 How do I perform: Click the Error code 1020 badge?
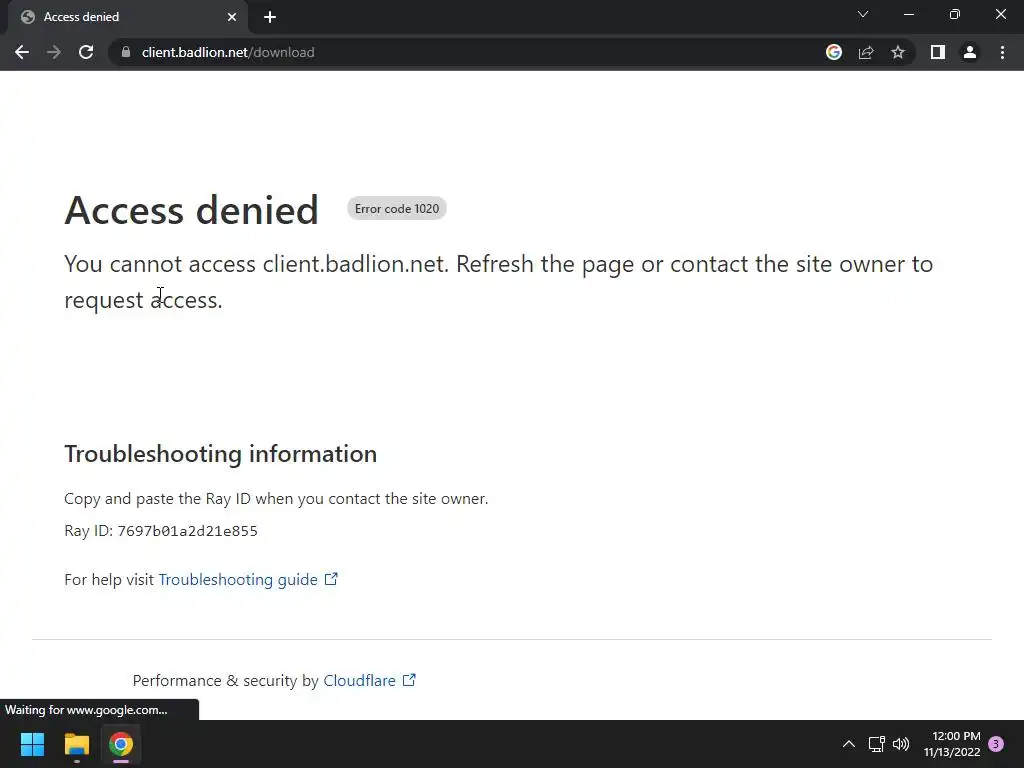(x=396, y=209)
